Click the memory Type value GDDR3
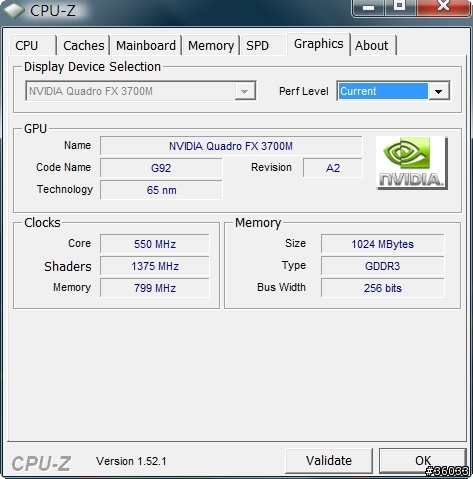The width and height of the screenshot is (473, 479). click(x=382, y=266)
